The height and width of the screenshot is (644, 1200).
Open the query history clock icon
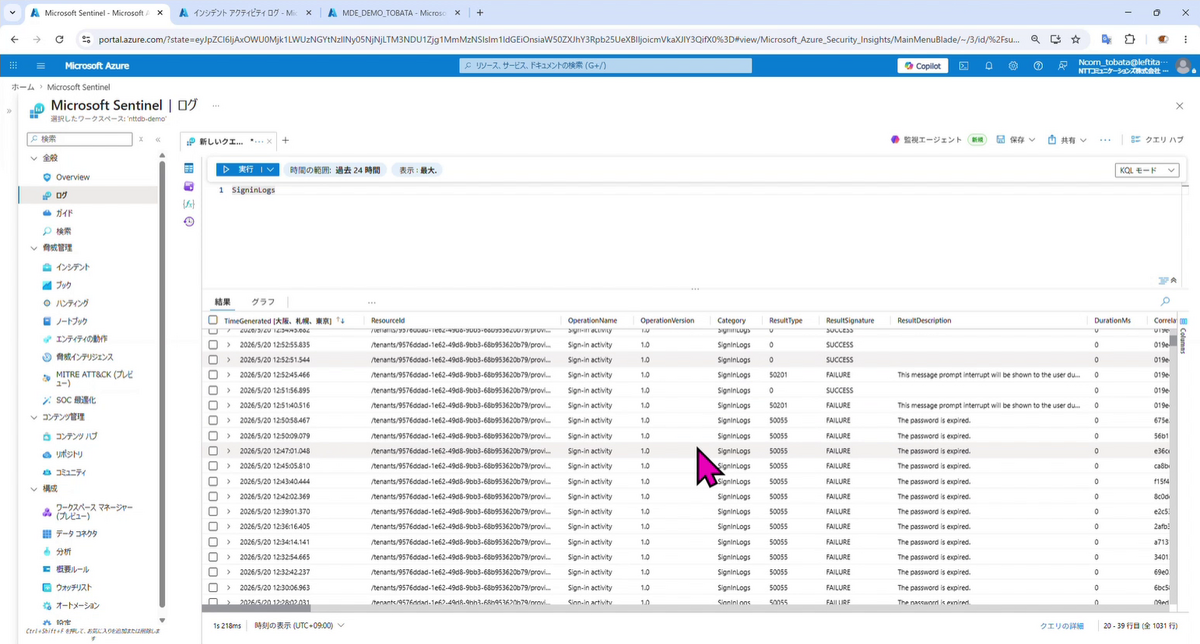(188, 221)
